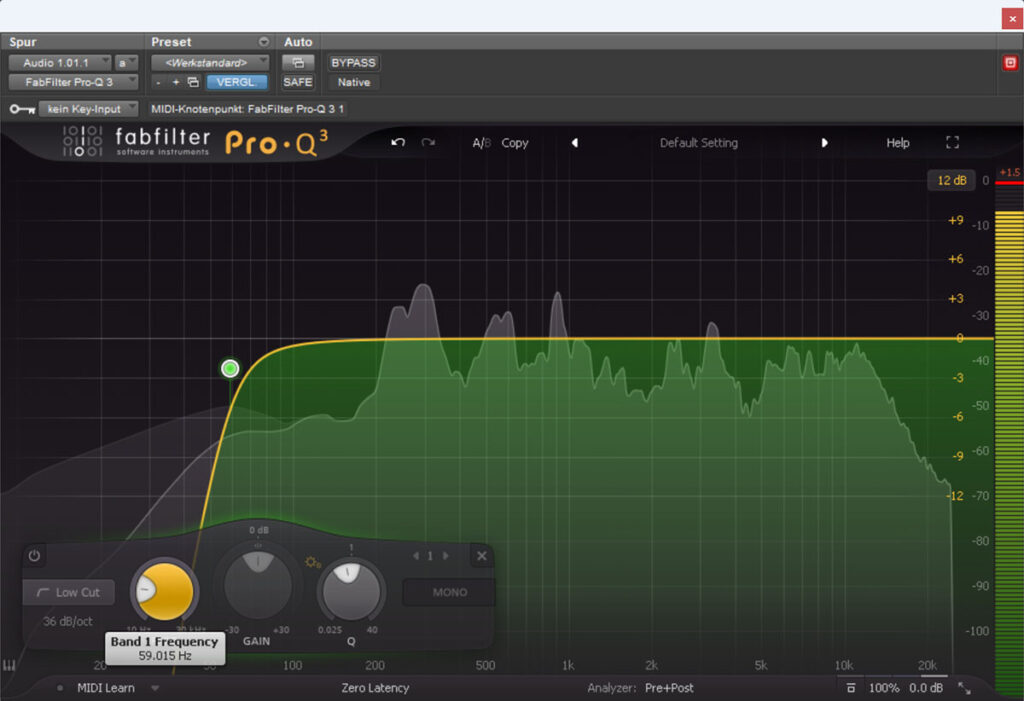Viewport: 1024px width, 701px height.
Task: Go to previous band with left arrow
Action: [x=415, y=556]
